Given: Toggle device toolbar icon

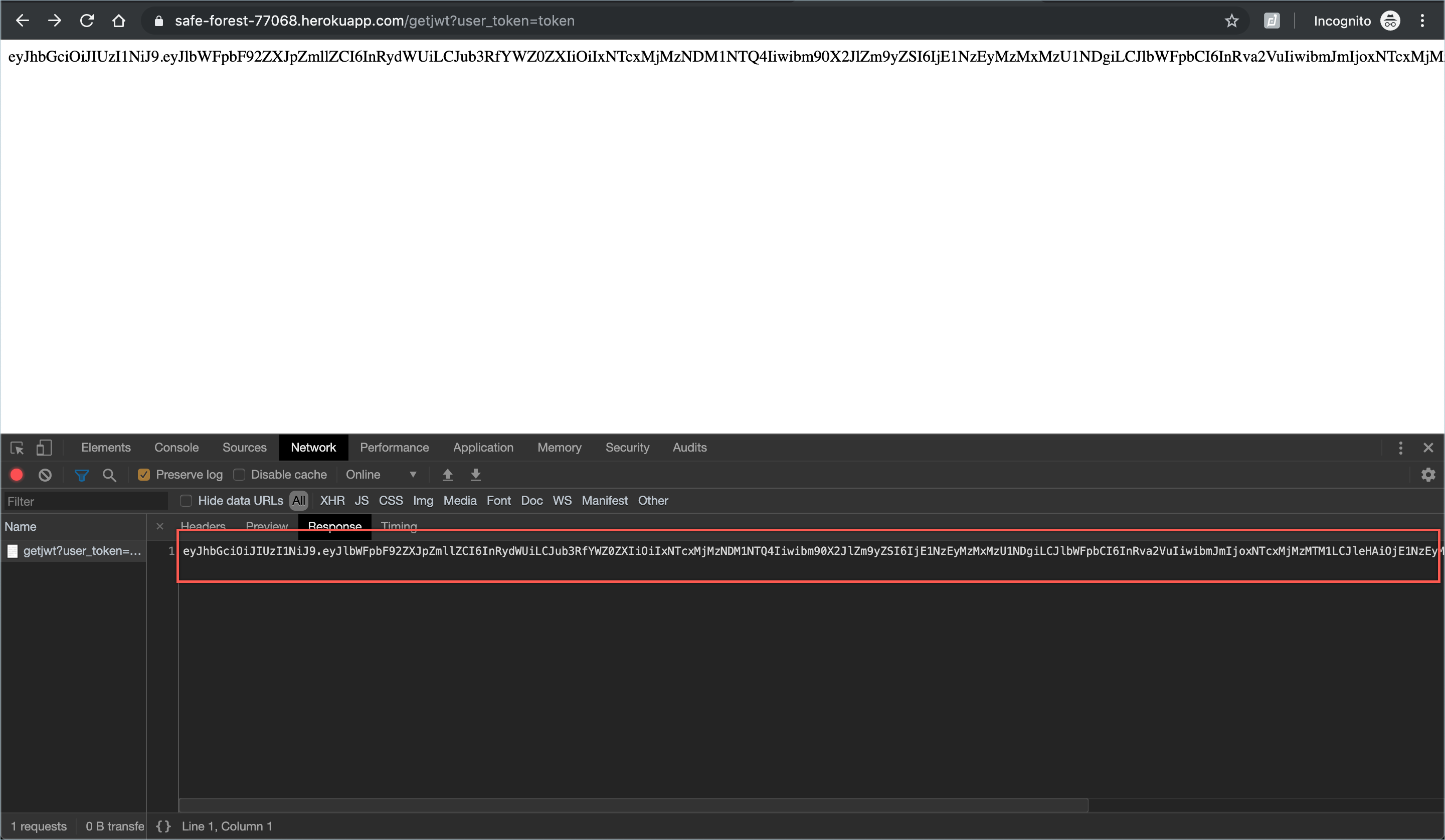Looking at the screenshot, I should pos(44,448).
